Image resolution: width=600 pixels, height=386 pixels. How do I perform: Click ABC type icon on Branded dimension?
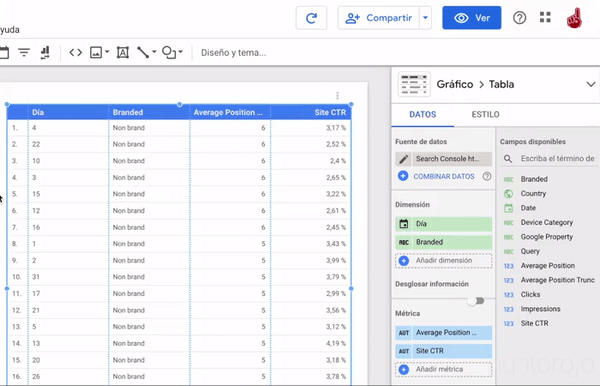pos(404,242)
